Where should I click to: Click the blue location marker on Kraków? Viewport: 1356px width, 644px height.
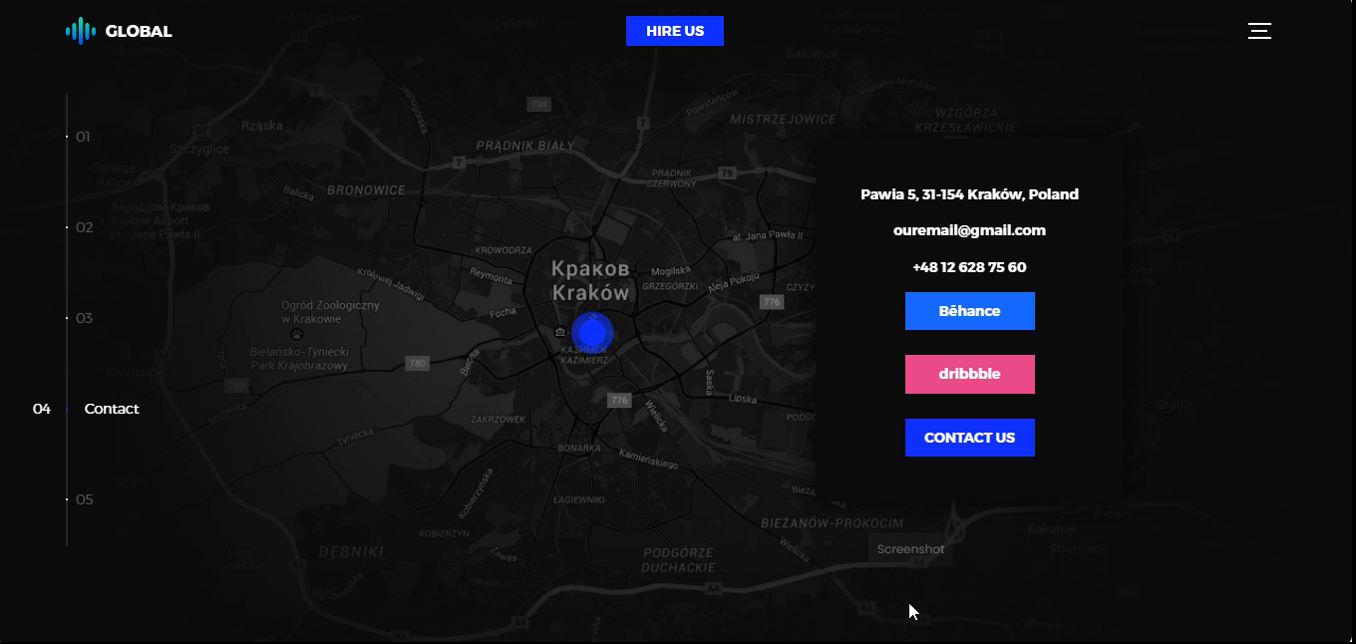[x=592, y=332]
